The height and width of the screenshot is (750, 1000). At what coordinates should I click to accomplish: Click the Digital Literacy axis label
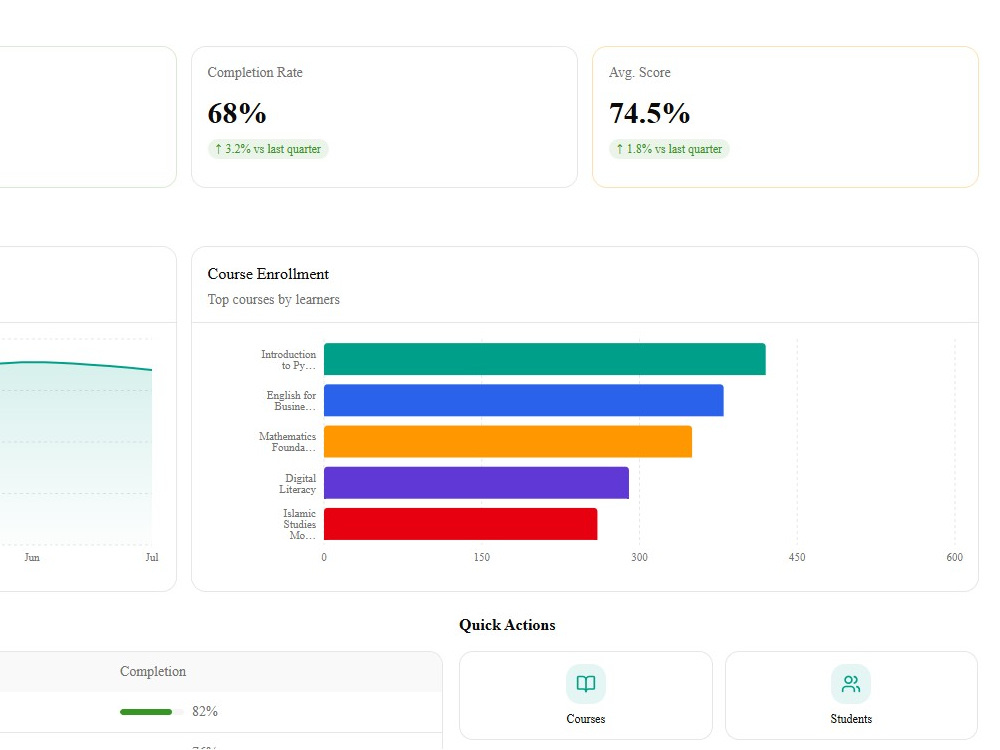(297, 483)
